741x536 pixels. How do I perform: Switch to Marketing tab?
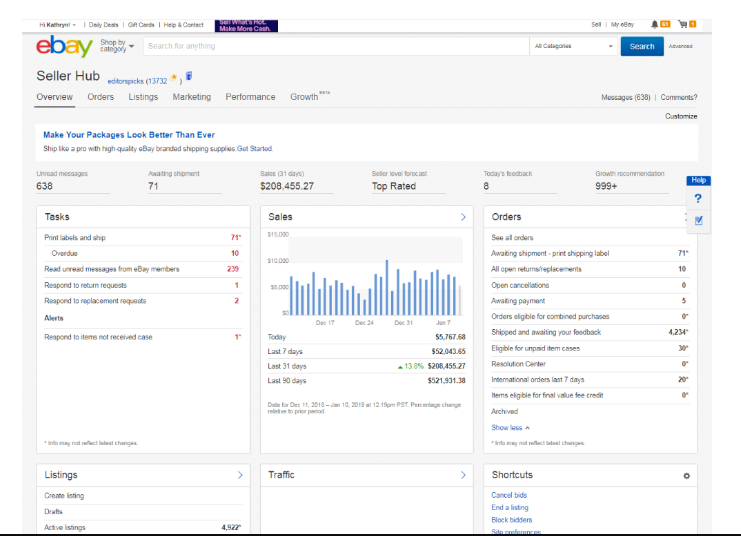pos(192,97)
